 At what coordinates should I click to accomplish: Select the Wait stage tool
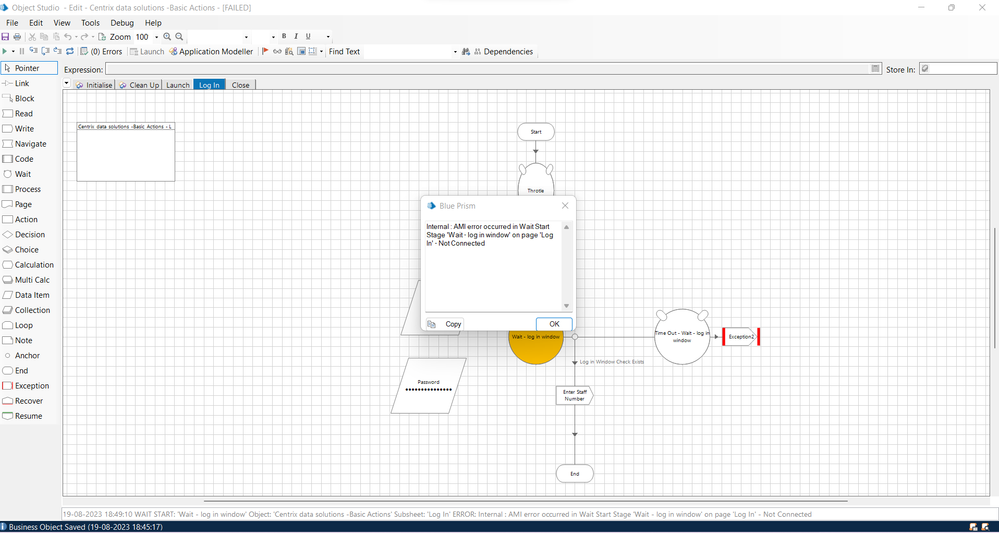coord(22,174)
